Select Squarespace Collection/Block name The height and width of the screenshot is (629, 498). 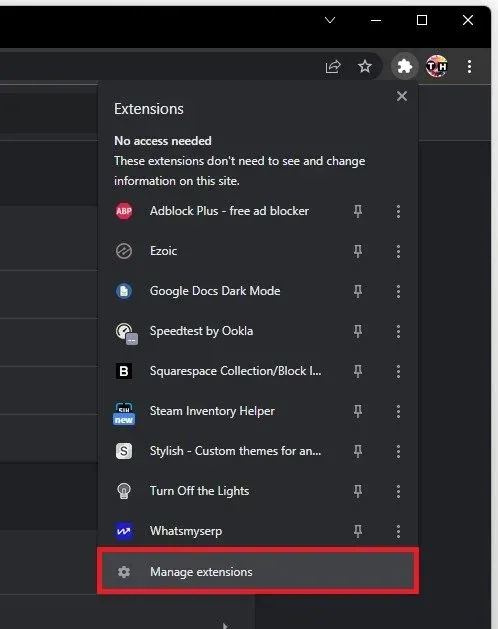[236, 371]
